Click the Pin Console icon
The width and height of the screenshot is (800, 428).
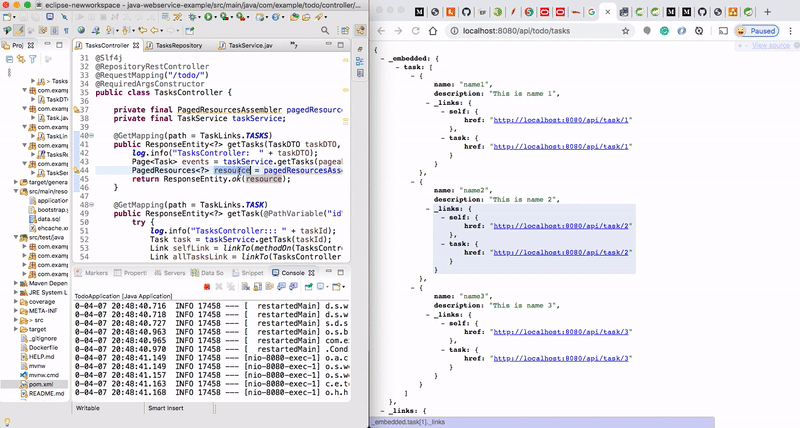coord(308,287)
